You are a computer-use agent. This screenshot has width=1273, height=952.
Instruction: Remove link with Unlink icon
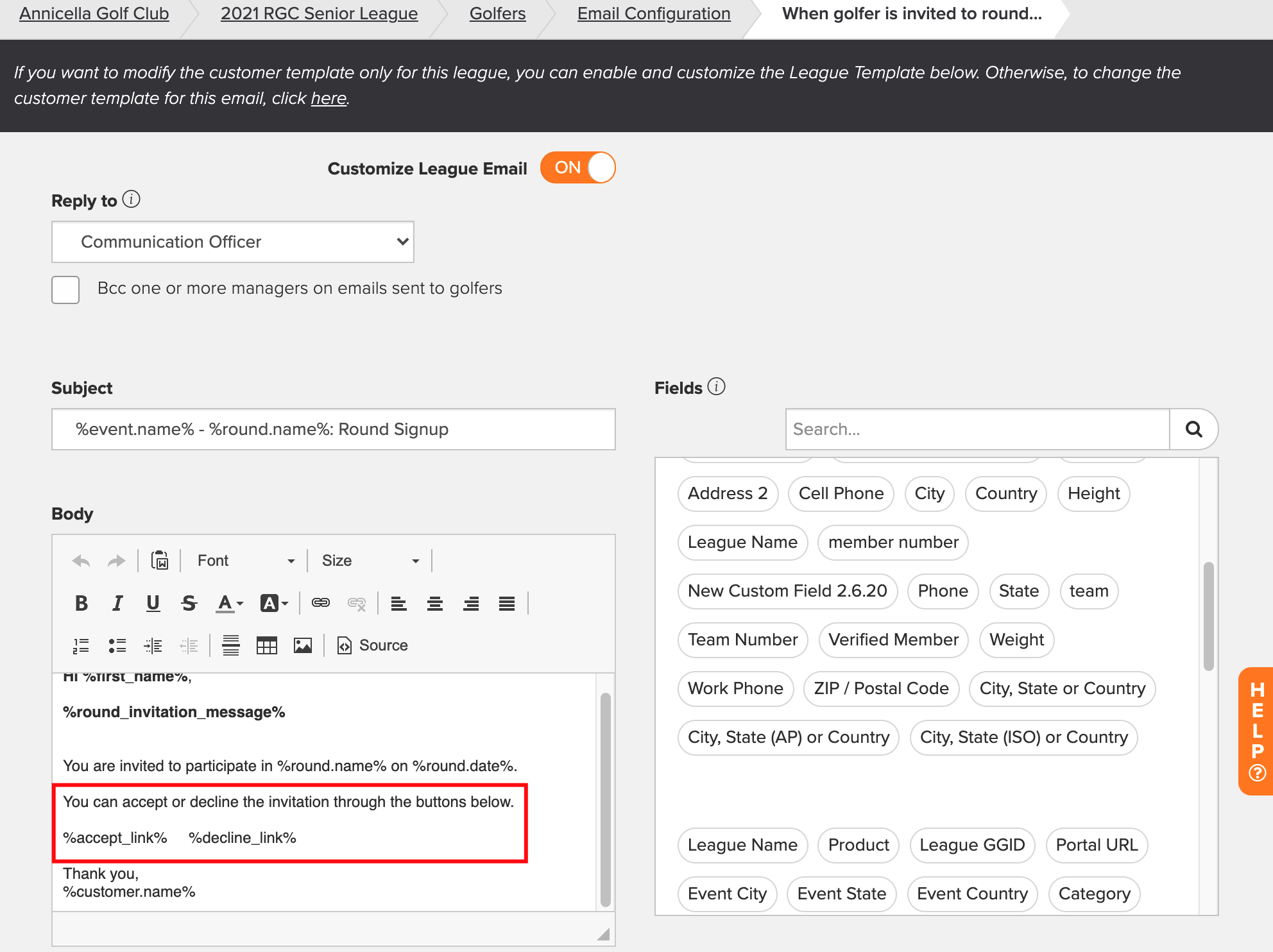click(x=357, y=603)
